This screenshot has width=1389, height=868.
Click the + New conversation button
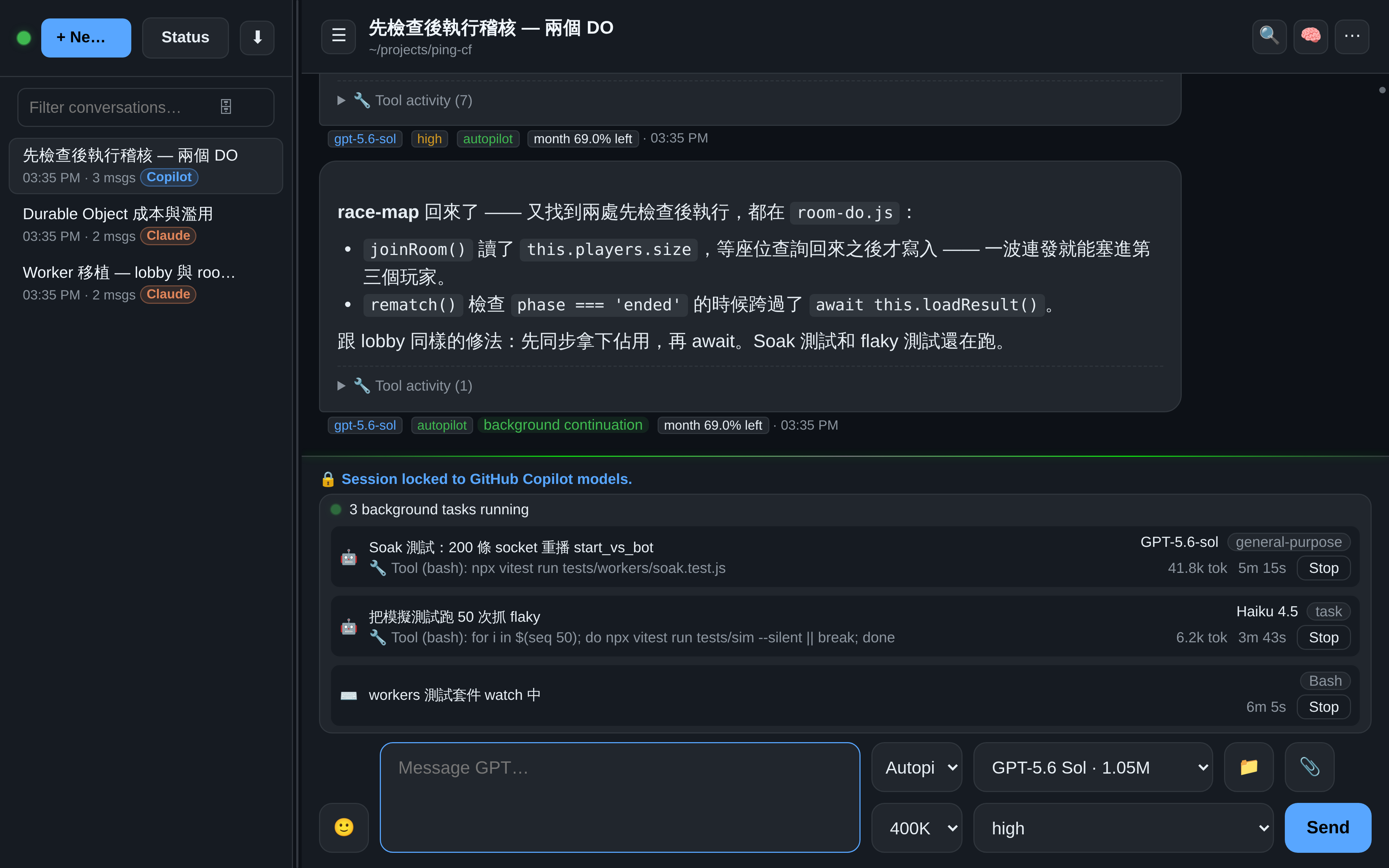pos(86,37)
